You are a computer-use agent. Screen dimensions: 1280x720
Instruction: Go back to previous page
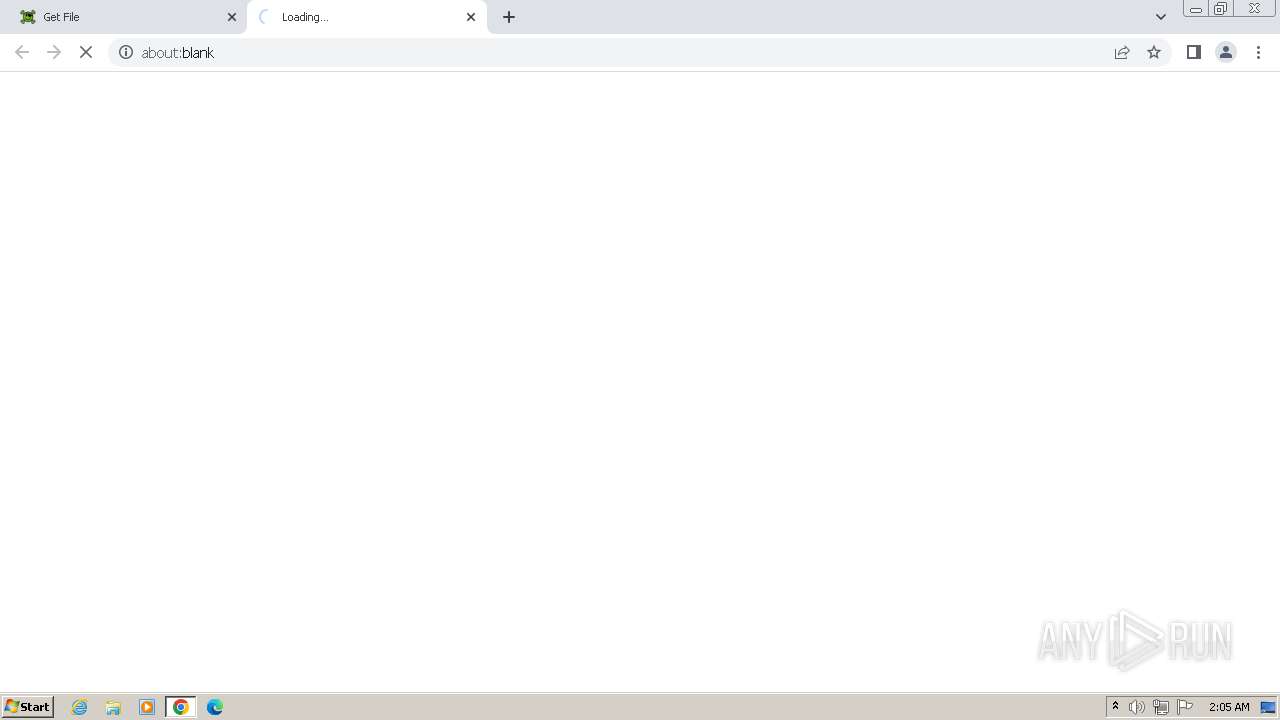(22, 52)
